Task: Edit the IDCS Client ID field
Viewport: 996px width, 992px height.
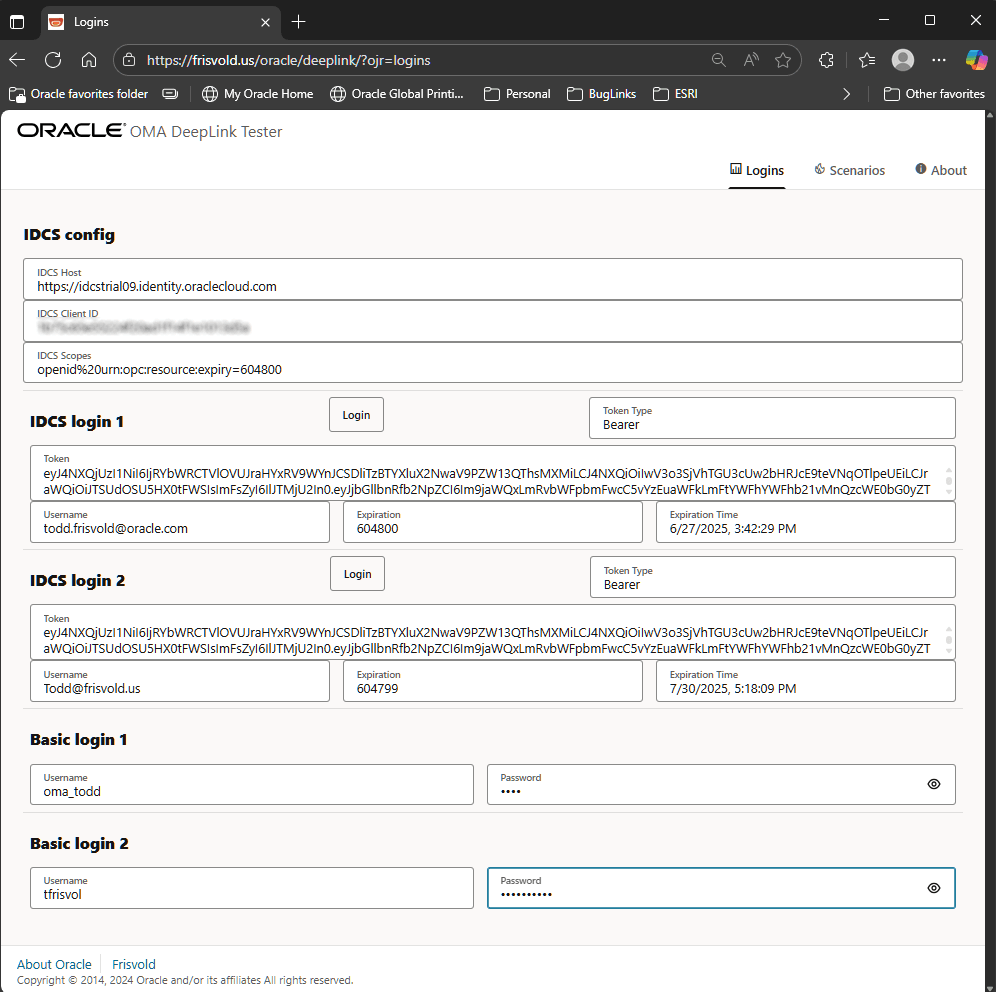Action: point(493,321)
